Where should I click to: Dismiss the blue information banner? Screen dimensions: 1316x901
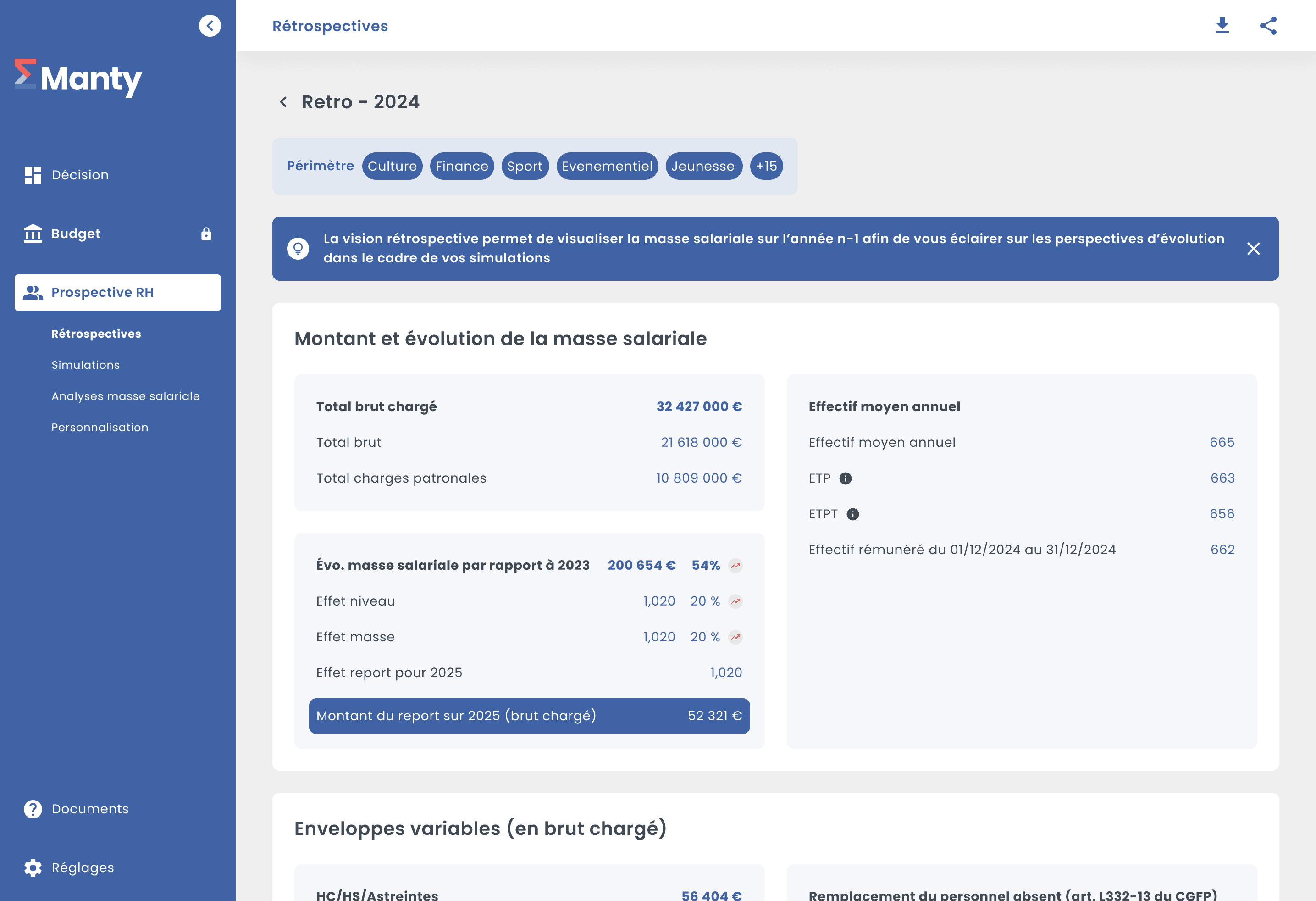(x=1253, y=248)
